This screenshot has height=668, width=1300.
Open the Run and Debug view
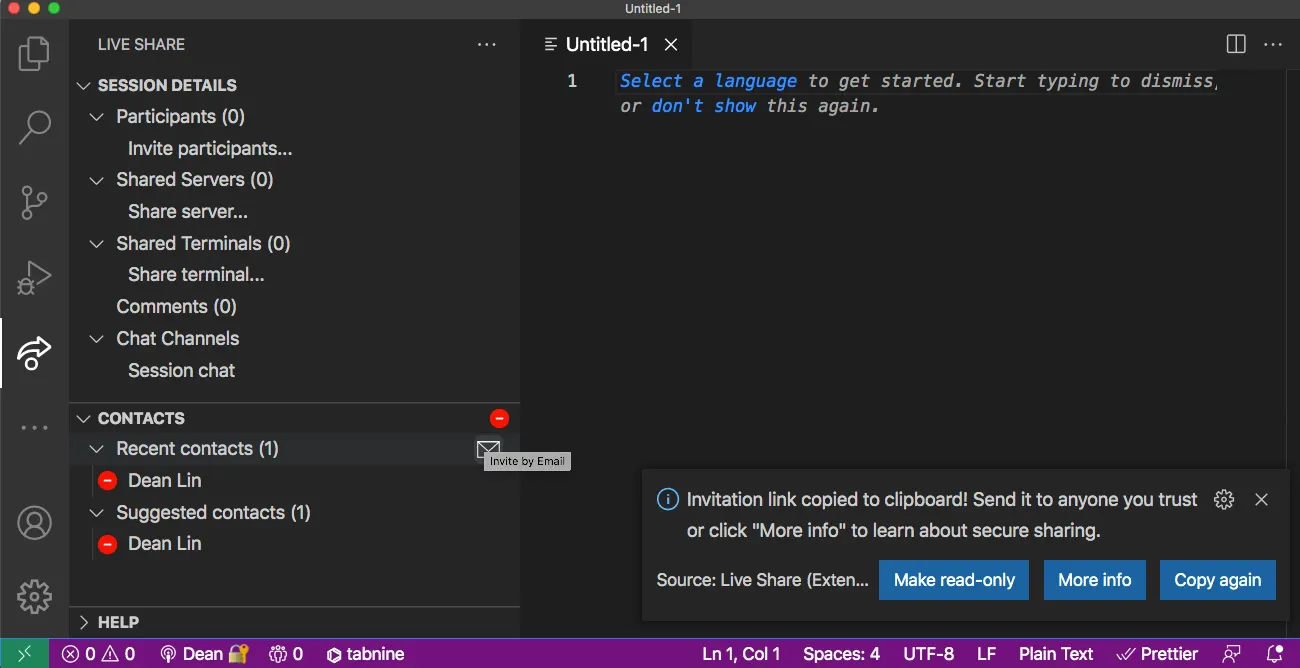click(34, 278)
